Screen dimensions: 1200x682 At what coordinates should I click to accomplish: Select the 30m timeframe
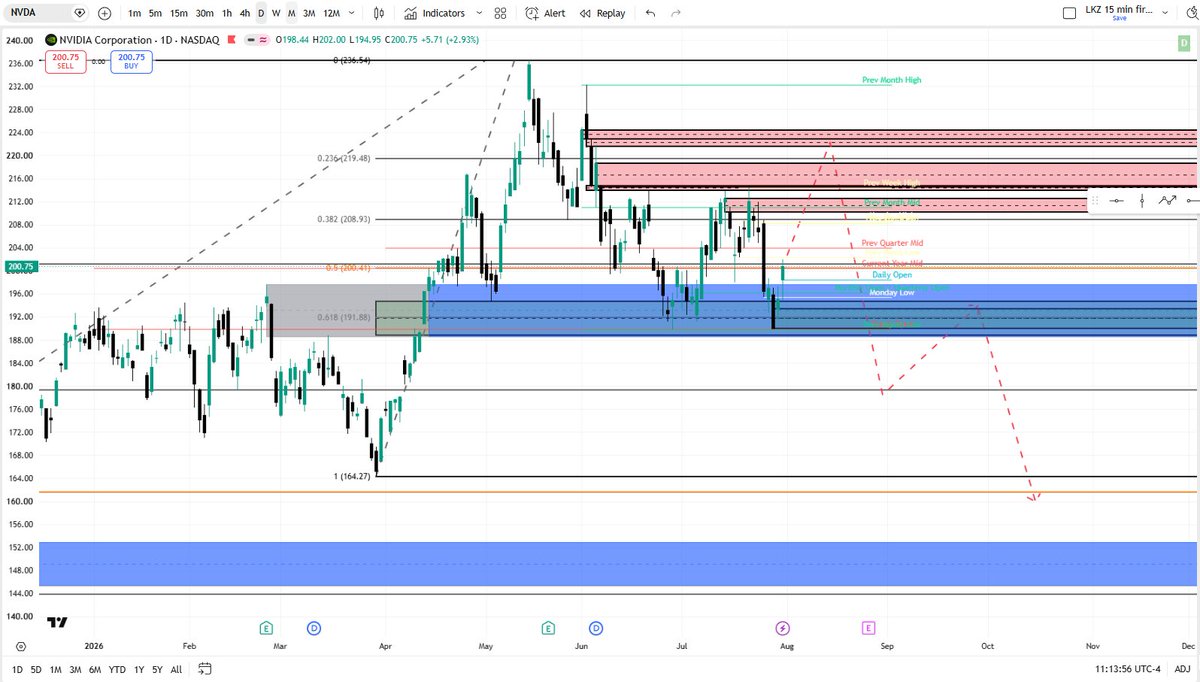(x=204, y=13)
